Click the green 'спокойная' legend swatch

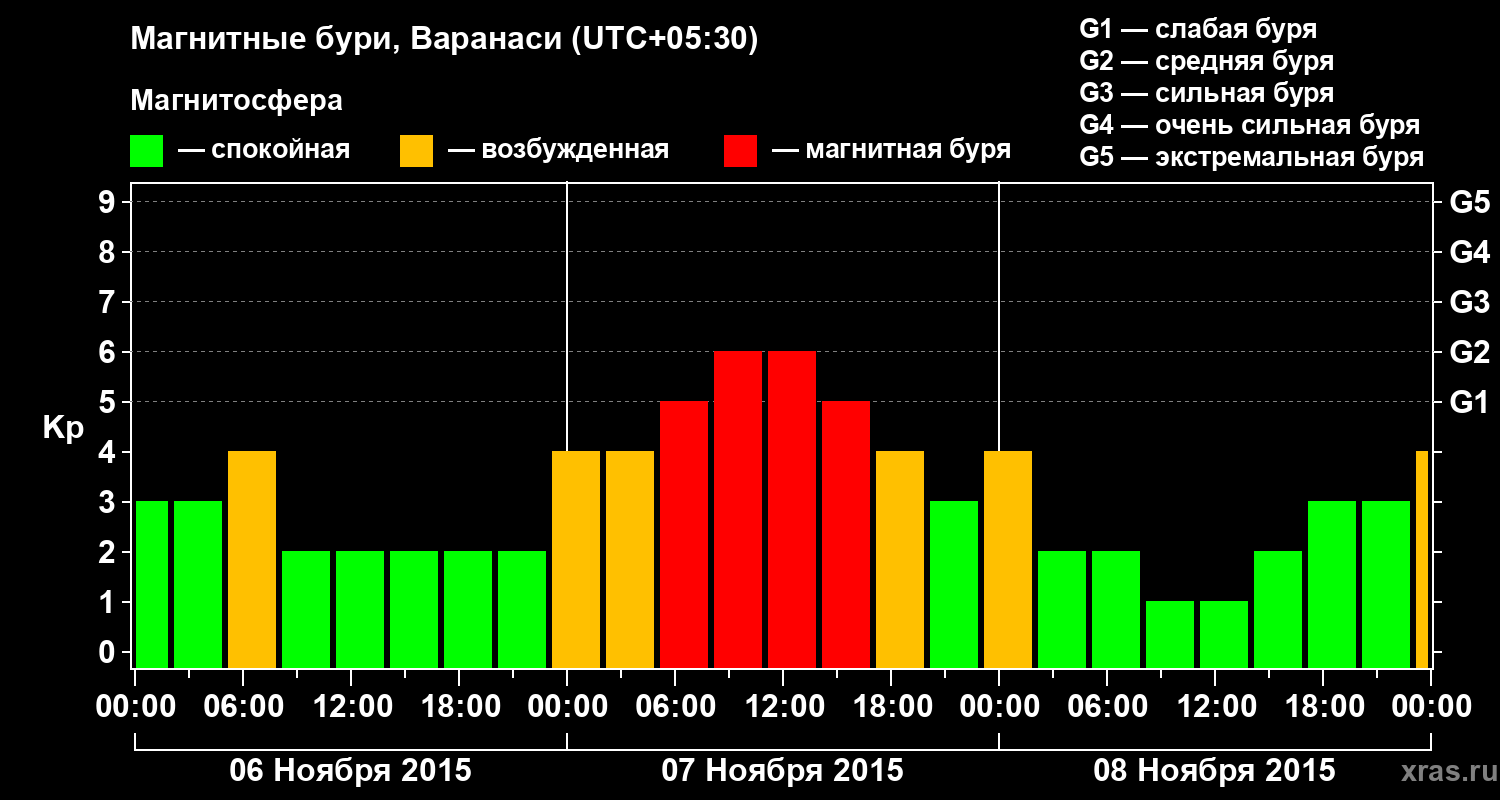(147, 151)
